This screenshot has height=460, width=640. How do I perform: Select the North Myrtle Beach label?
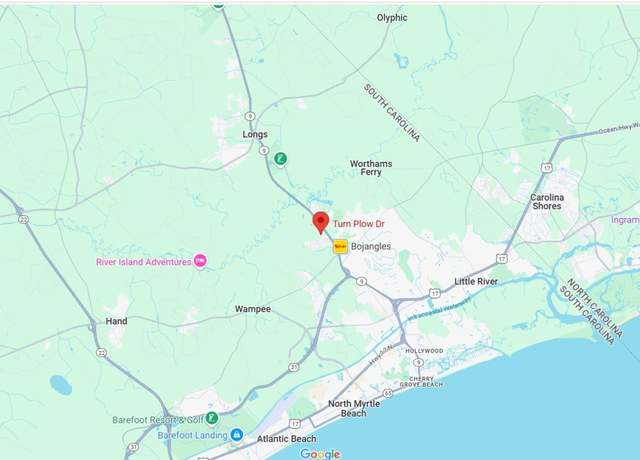354,408
